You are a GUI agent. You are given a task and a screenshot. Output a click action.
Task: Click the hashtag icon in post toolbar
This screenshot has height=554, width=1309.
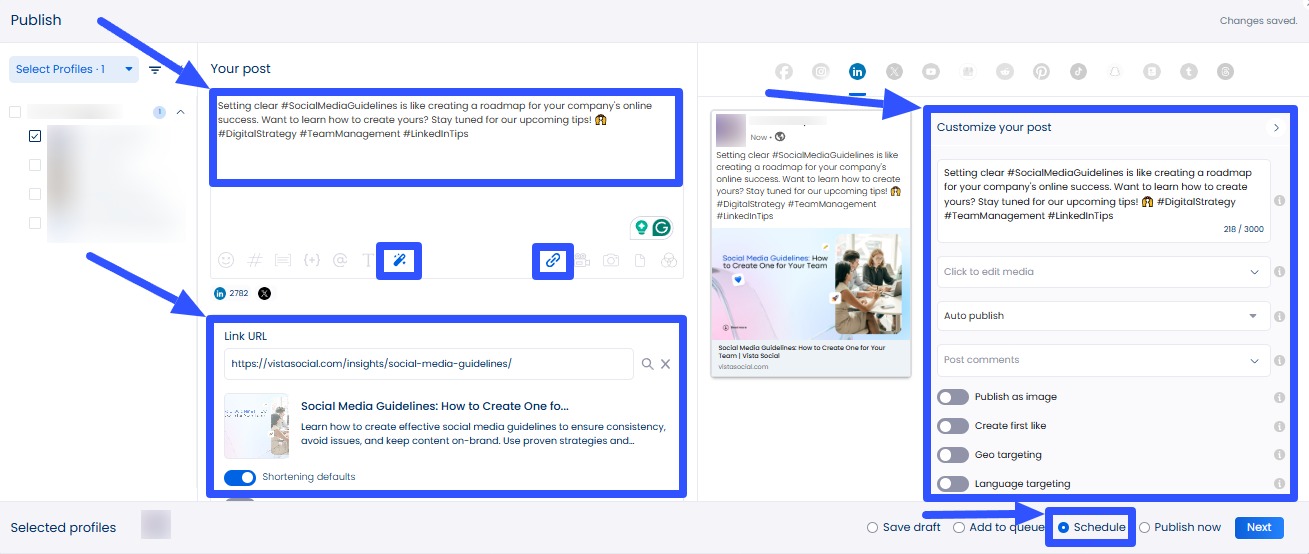pyautogui.click(x=255, y=260)
